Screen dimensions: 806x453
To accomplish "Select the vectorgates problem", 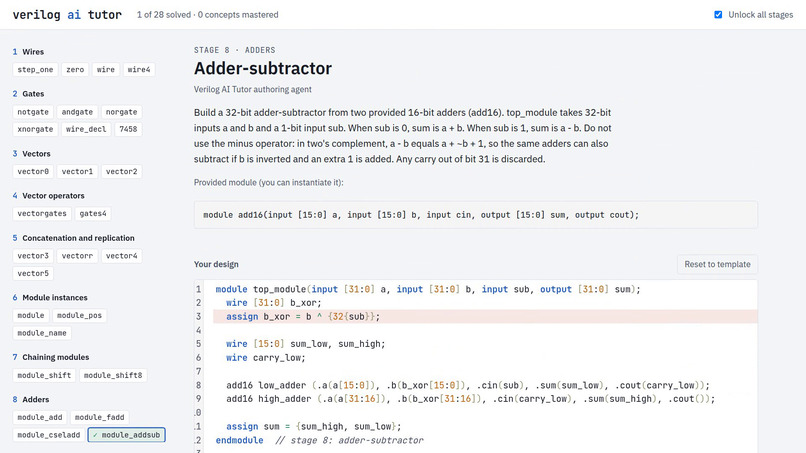I will 42,213.
